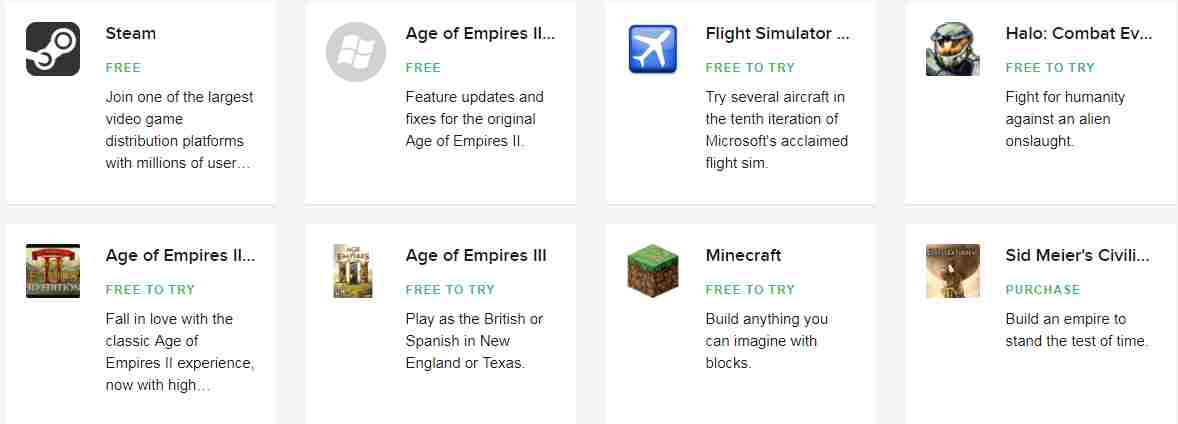
Task: Click the Halo: Combat Evolved title
Action: point(1078,33)
